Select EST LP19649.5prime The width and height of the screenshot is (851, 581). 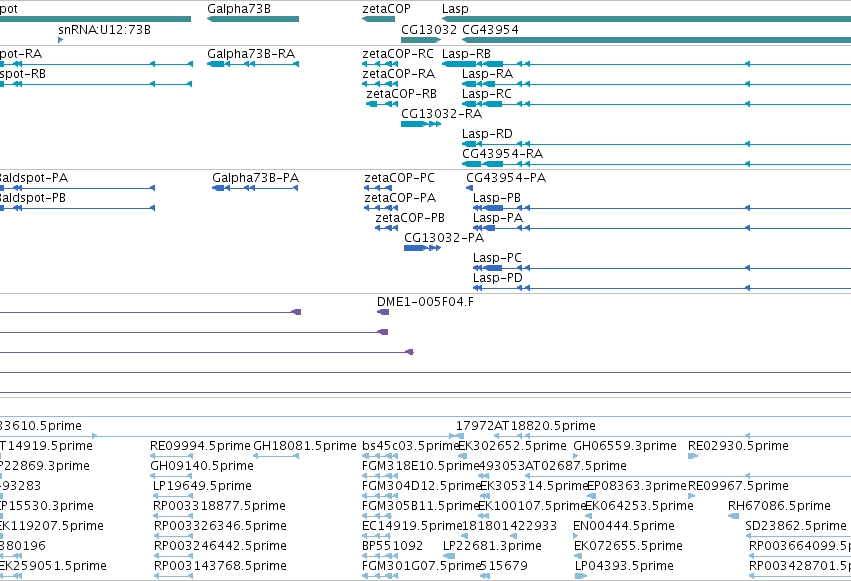coord(202,486)
